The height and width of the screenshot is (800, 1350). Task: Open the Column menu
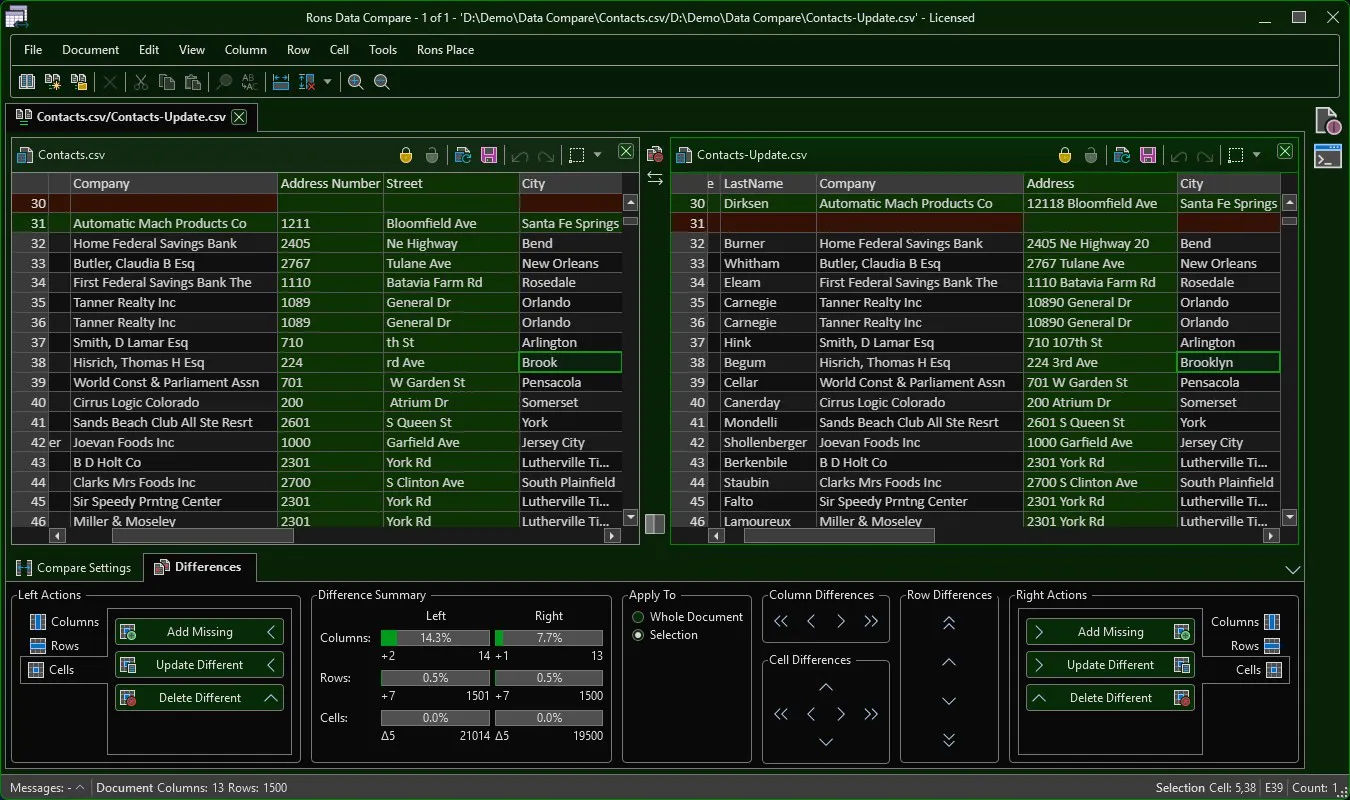(245, 50)
